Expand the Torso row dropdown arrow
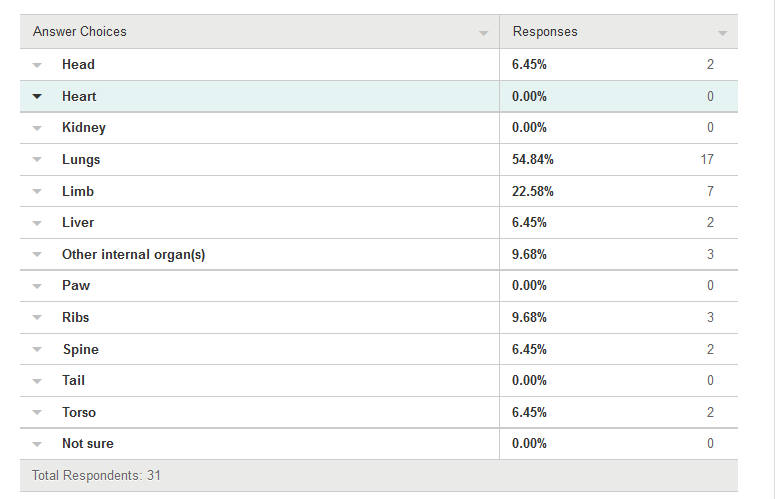 pyautogui.click(x=37, y=413)
